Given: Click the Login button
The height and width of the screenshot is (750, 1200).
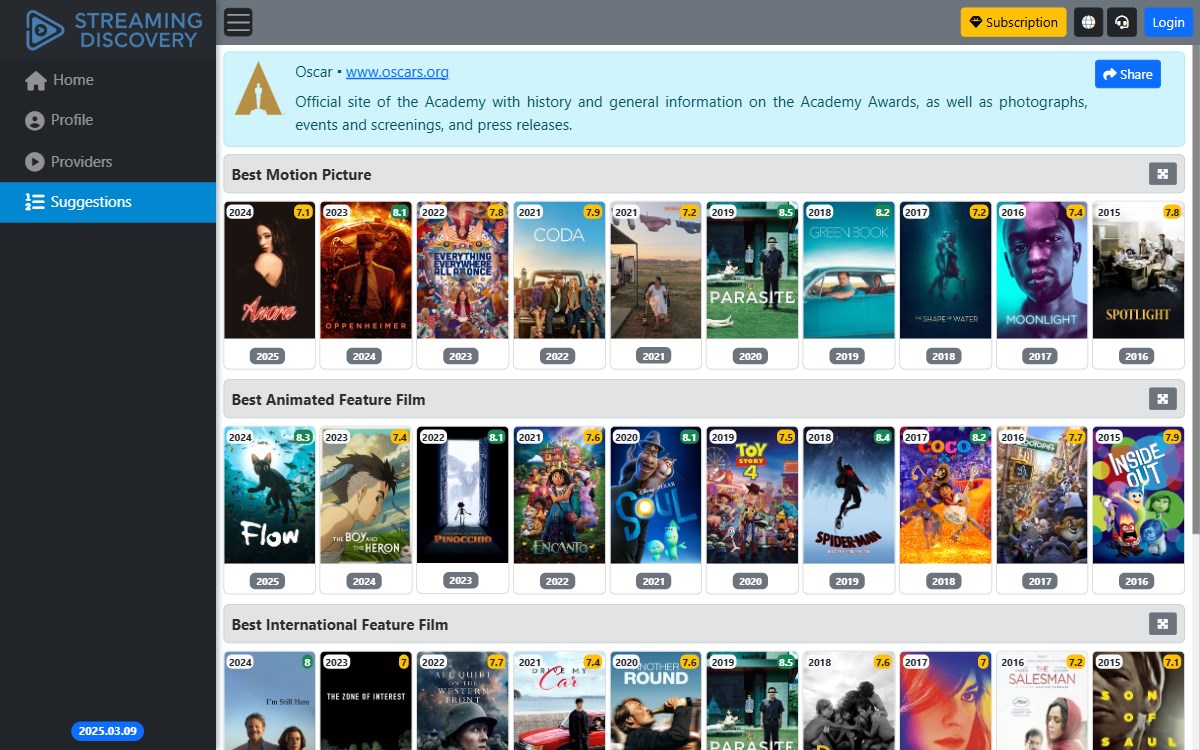Looking at the screenshot, I should (1168, 22).
